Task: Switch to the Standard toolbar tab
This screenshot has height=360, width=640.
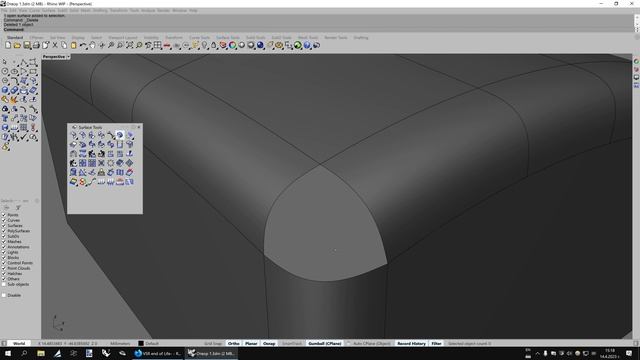Action: [15, 38]
